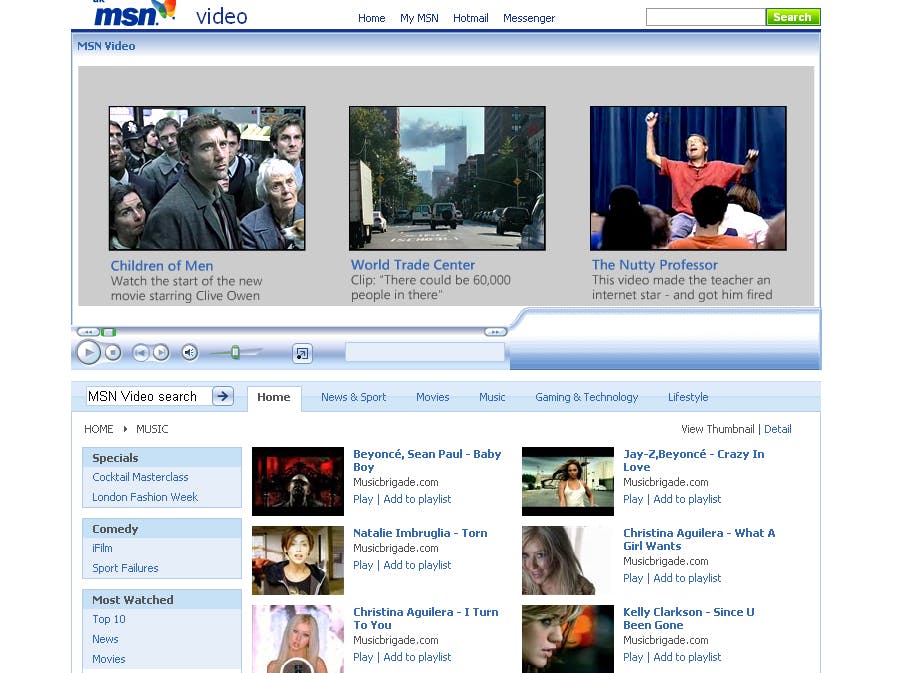Open the World Trade Center title link
Viewport: 897px width, 673px height.
[x=413, y=265]
